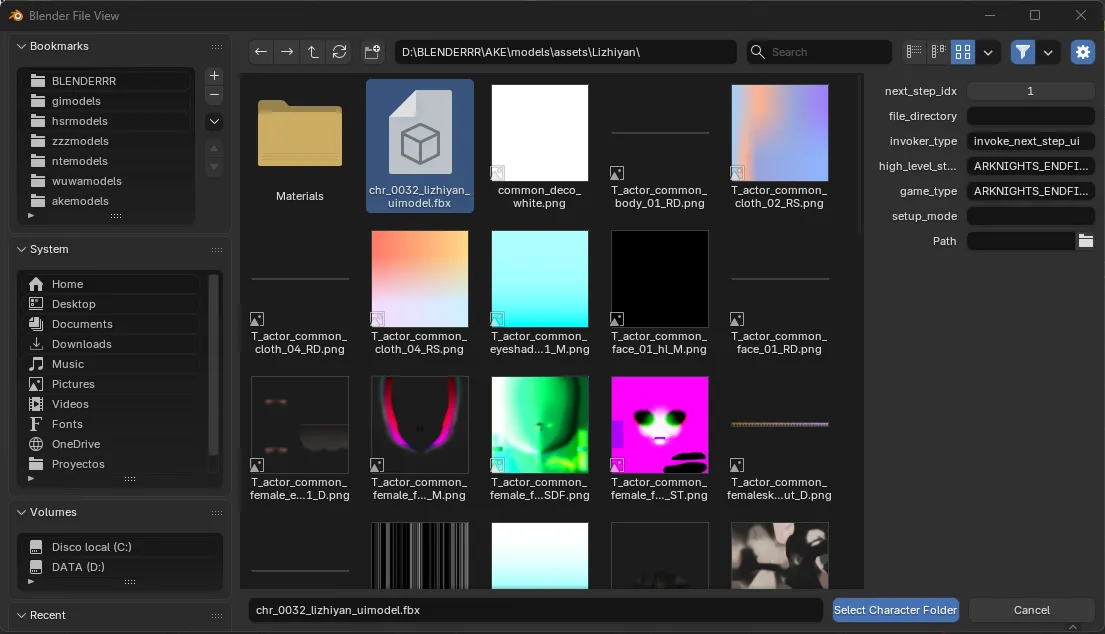
Task: Click the directory path field
Action: [565, 52]
